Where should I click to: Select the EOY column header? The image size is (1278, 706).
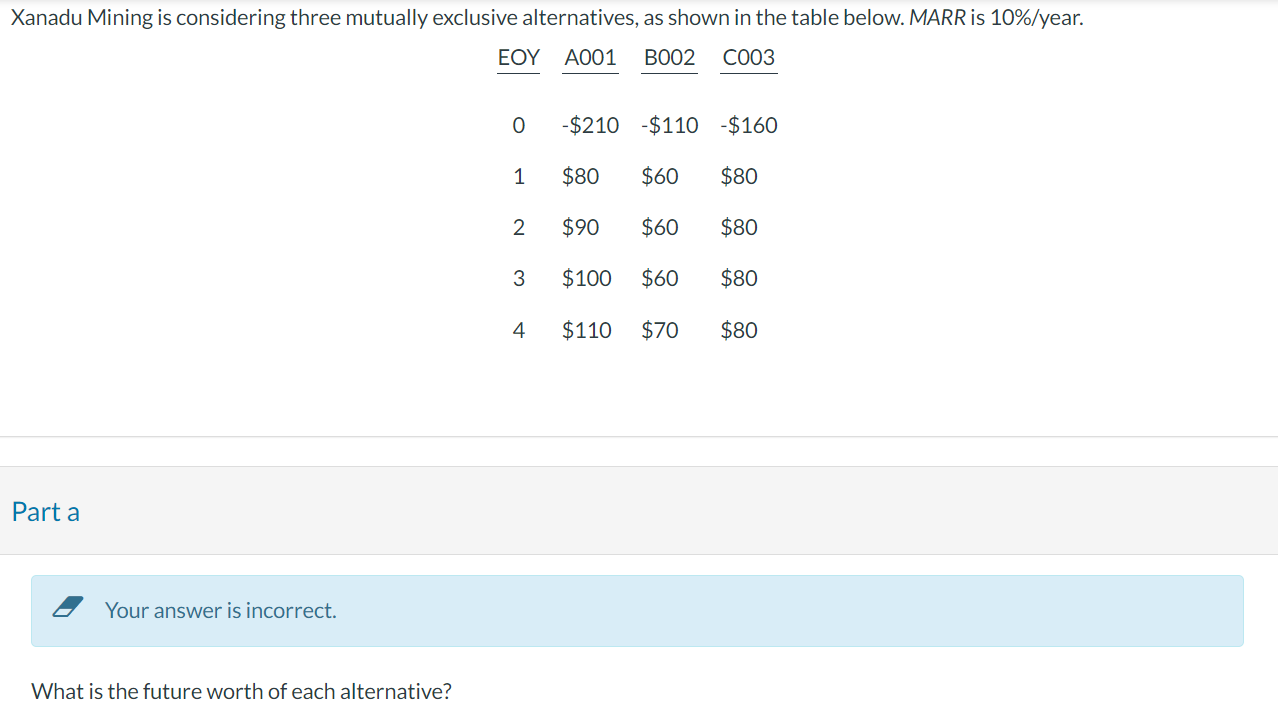(x=518, y=58)
